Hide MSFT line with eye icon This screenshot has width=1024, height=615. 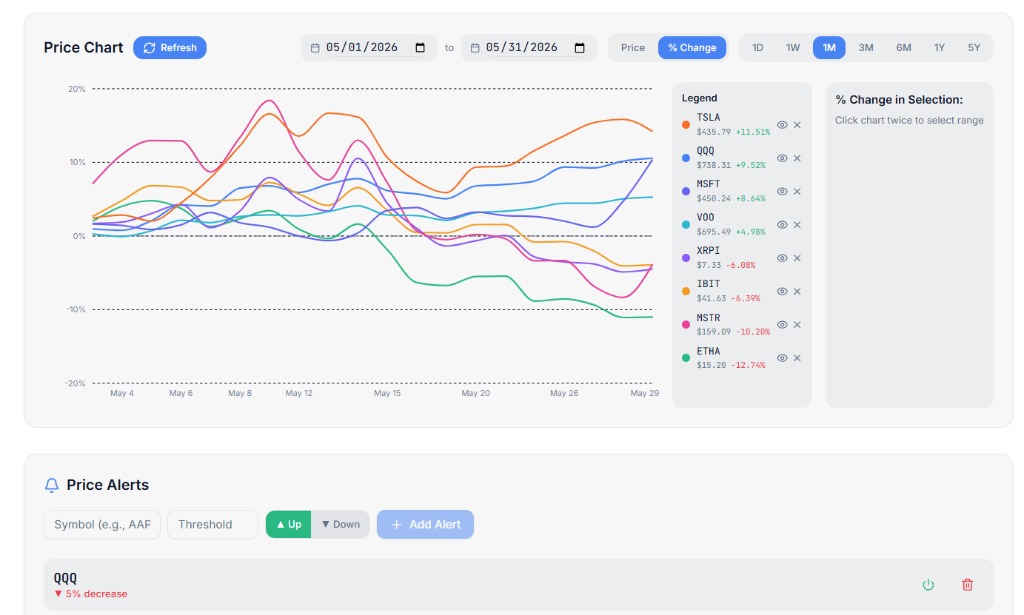click(x=782, y=191)
